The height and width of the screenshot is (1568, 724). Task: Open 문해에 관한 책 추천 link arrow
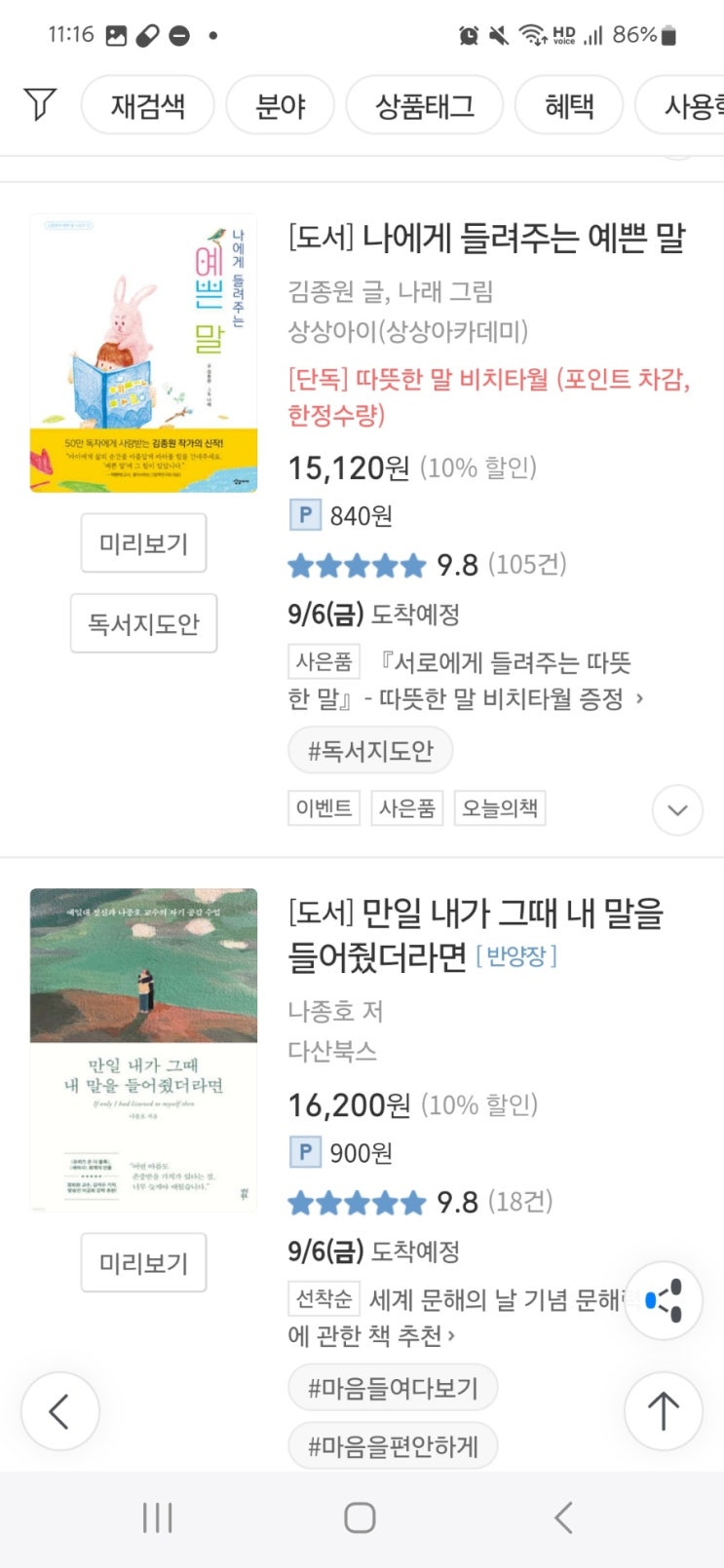pyautogui.click(x=451, y=1335)
